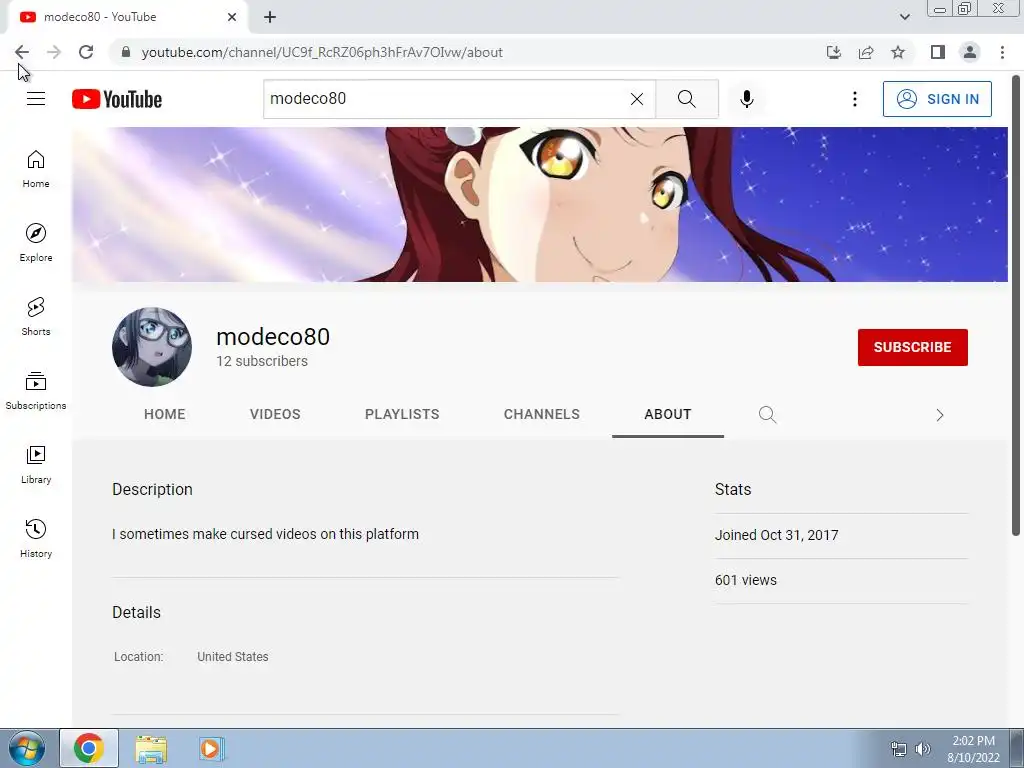The height and width of the screenshot is (768, 1024).
Task: Click the volume speaker tray icon
Action: pos(923,748)
